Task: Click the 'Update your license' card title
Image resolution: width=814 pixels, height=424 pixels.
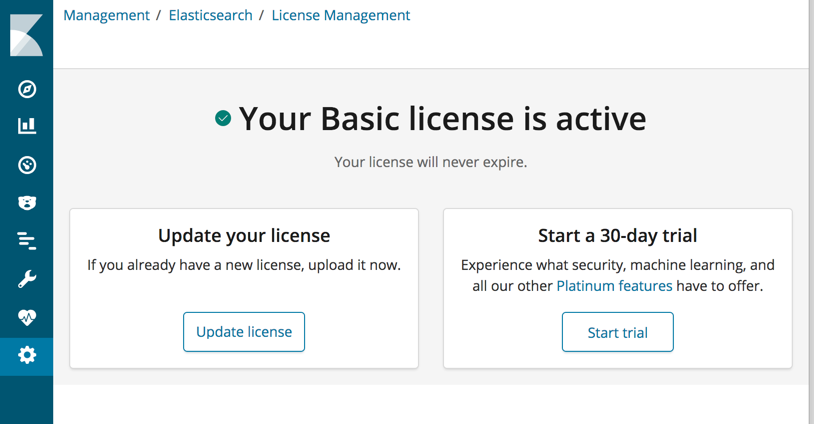Action: tap(244, 236)
